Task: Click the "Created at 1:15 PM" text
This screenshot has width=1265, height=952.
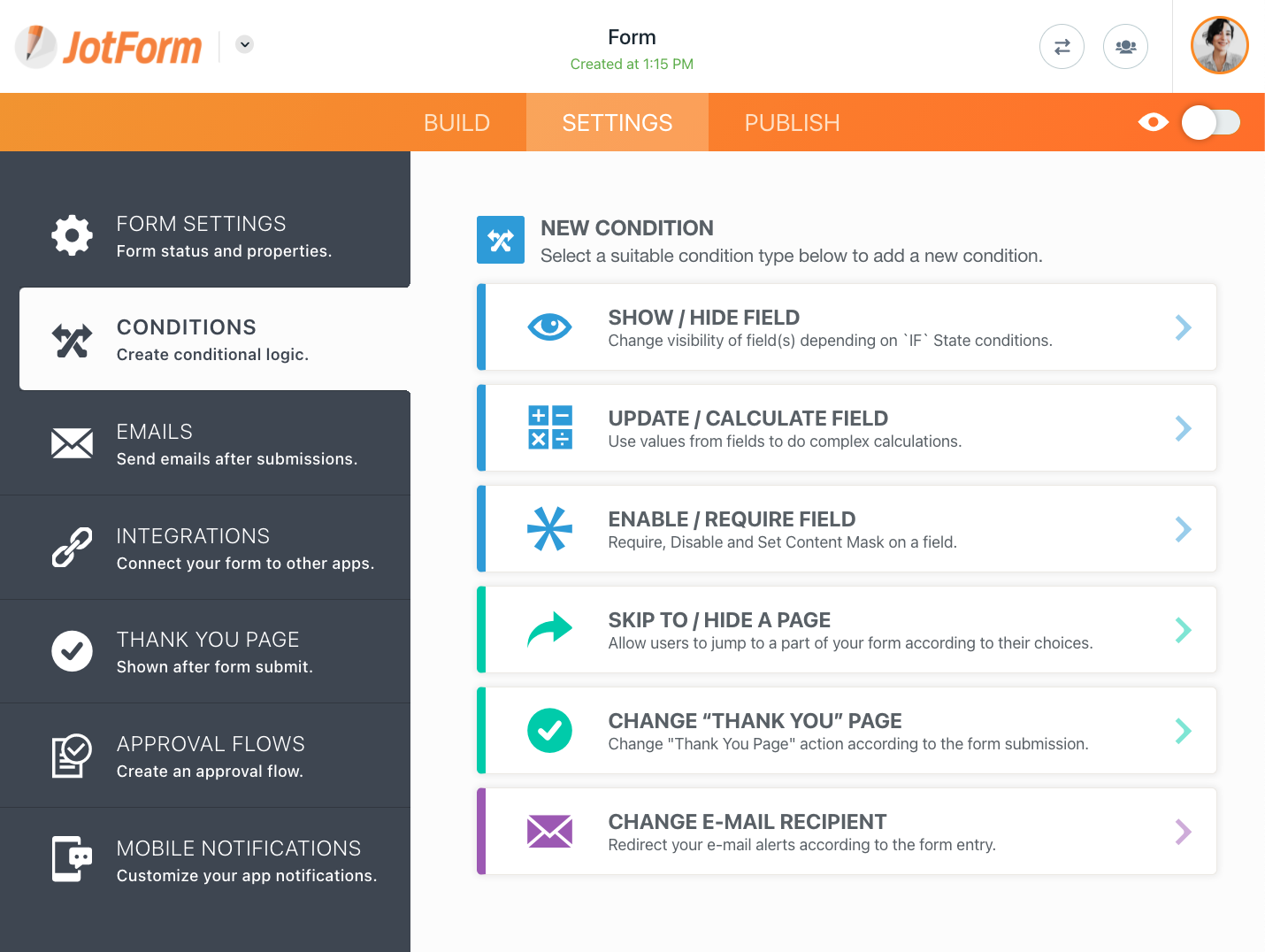Action: coord(632,64)
